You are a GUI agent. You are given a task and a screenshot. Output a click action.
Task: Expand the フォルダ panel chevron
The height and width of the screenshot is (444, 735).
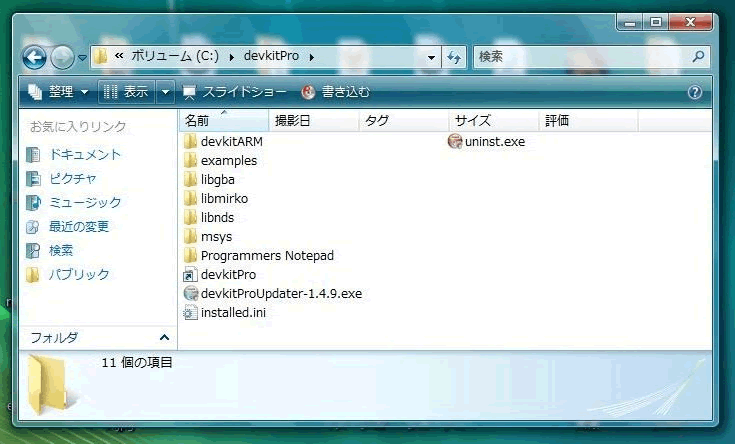[164, 337]
